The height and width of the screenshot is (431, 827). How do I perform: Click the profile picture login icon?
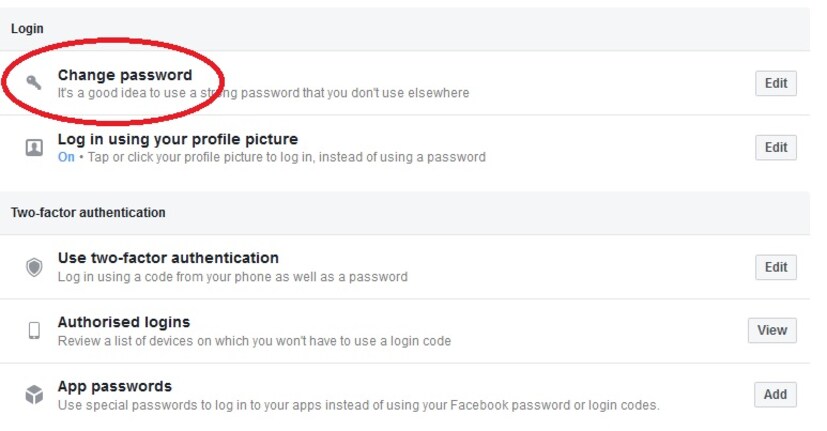[34, 147]
